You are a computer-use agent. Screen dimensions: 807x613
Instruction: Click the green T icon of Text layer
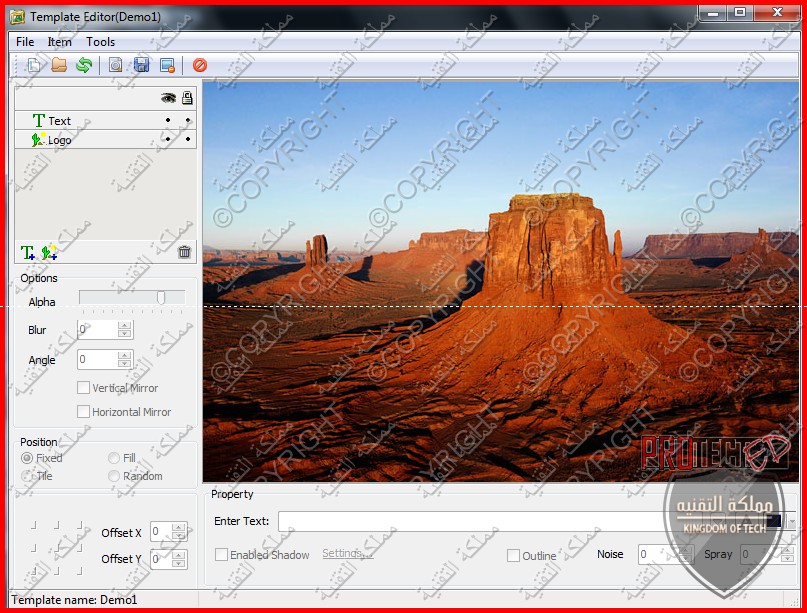coord(38,120)
